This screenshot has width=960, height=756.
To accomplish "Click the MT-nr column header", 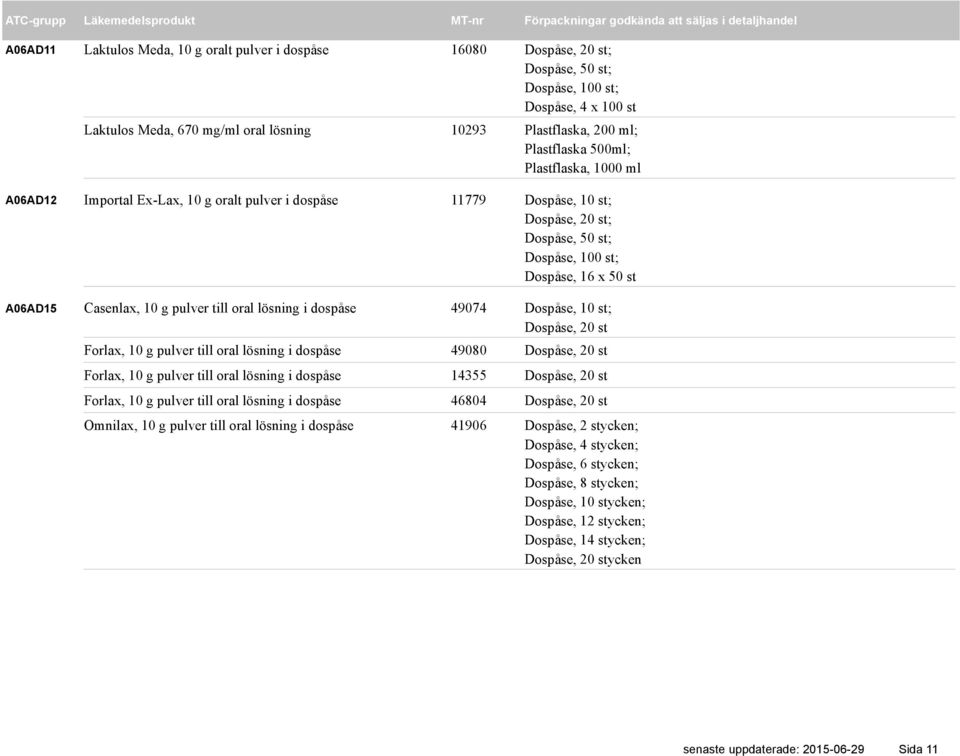I will (467, 21).
